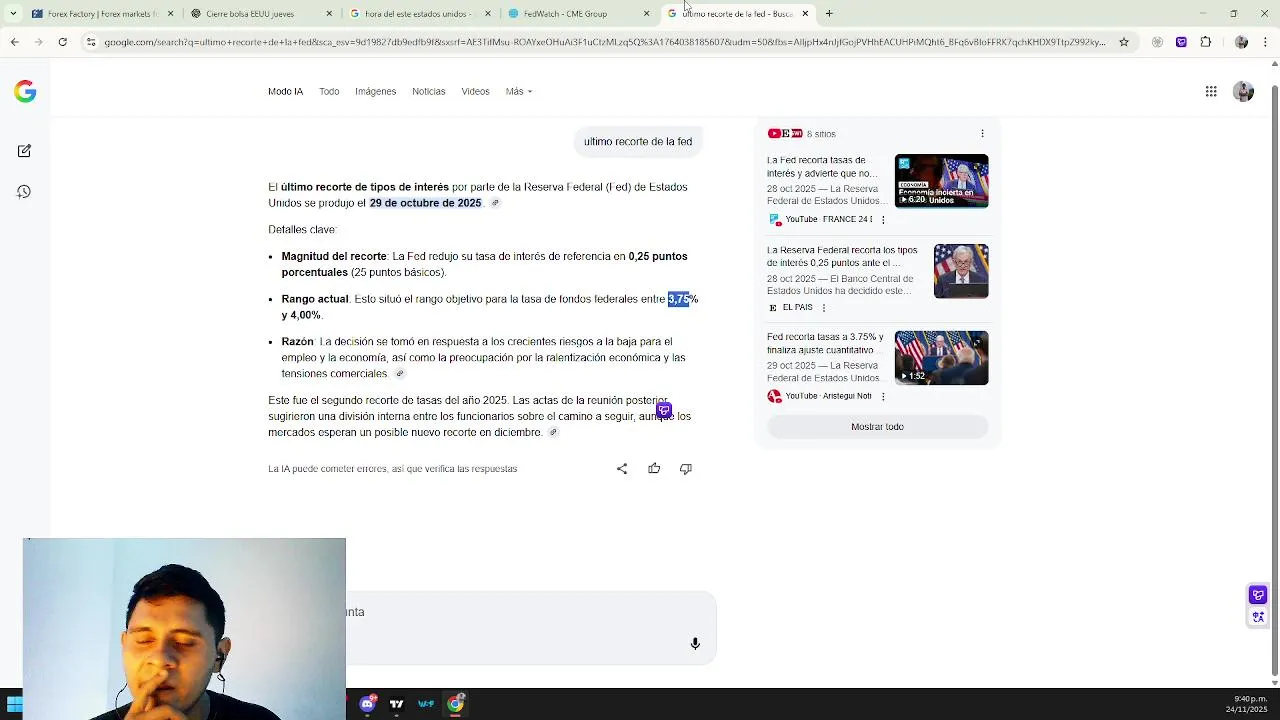Open options for the YouTube FRANCE 24 result
Viewport: 1280px width, 720px height.
point(882,220)
